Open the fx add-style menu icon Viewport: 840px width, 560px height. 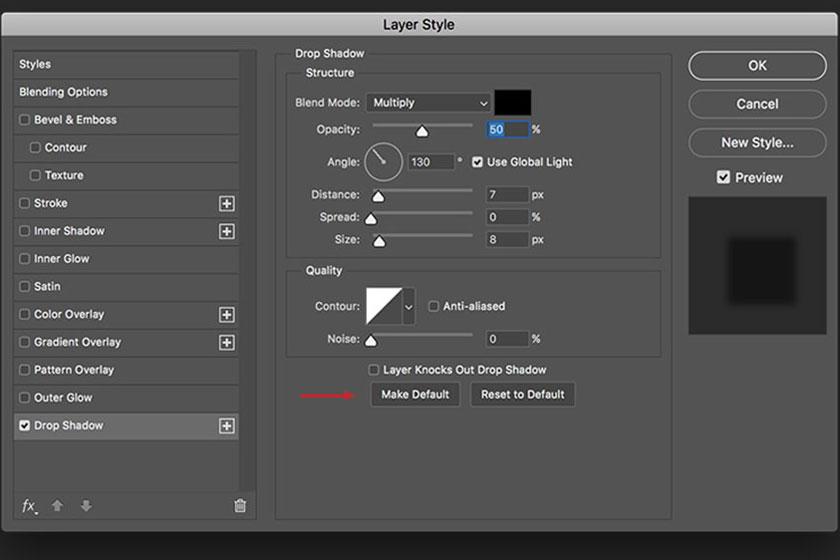click(x=29, y=506)
